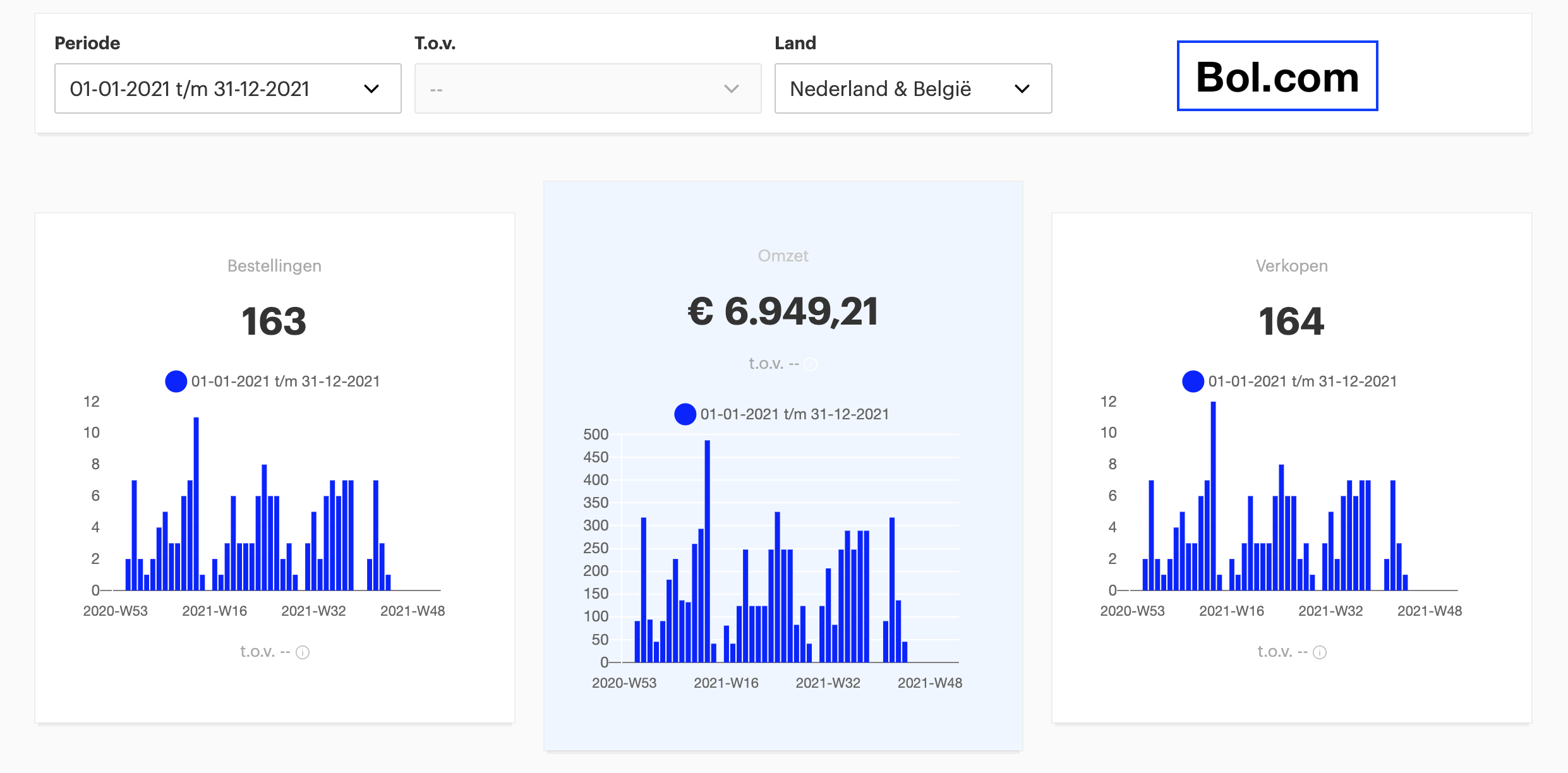Image resolution: width=1568 pixels, height=773 pixels.
Task: Click the tallest bar in the Omzet chart
Action: [708, 551]
